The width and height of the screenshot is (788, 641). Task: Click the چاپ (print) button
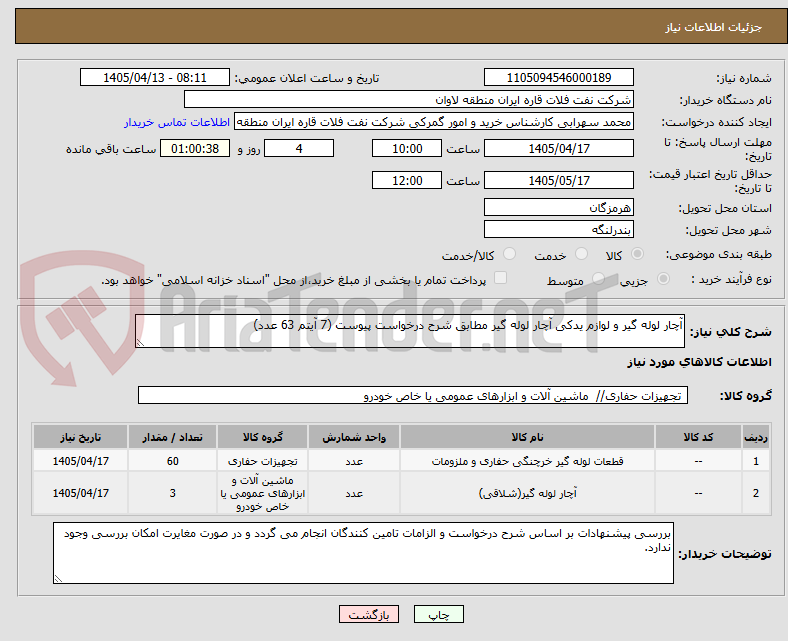click(x=438, y=614)
